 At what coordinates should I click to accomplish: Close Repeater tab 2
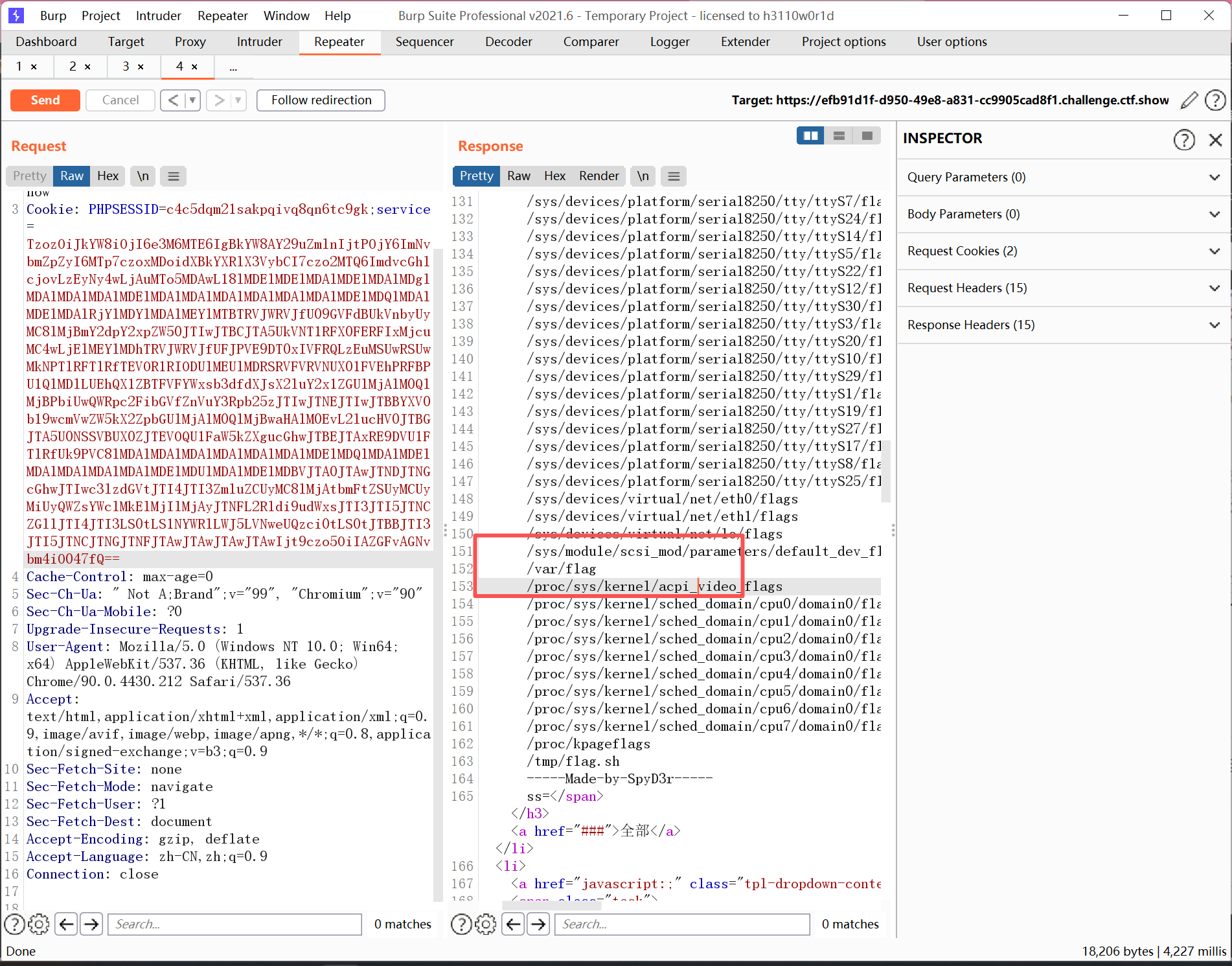[x=87, y=67]
